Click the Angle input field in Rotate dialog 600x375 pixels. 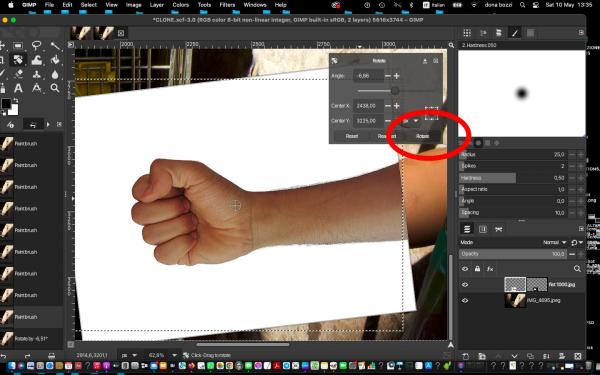click(x=367, y=76)
